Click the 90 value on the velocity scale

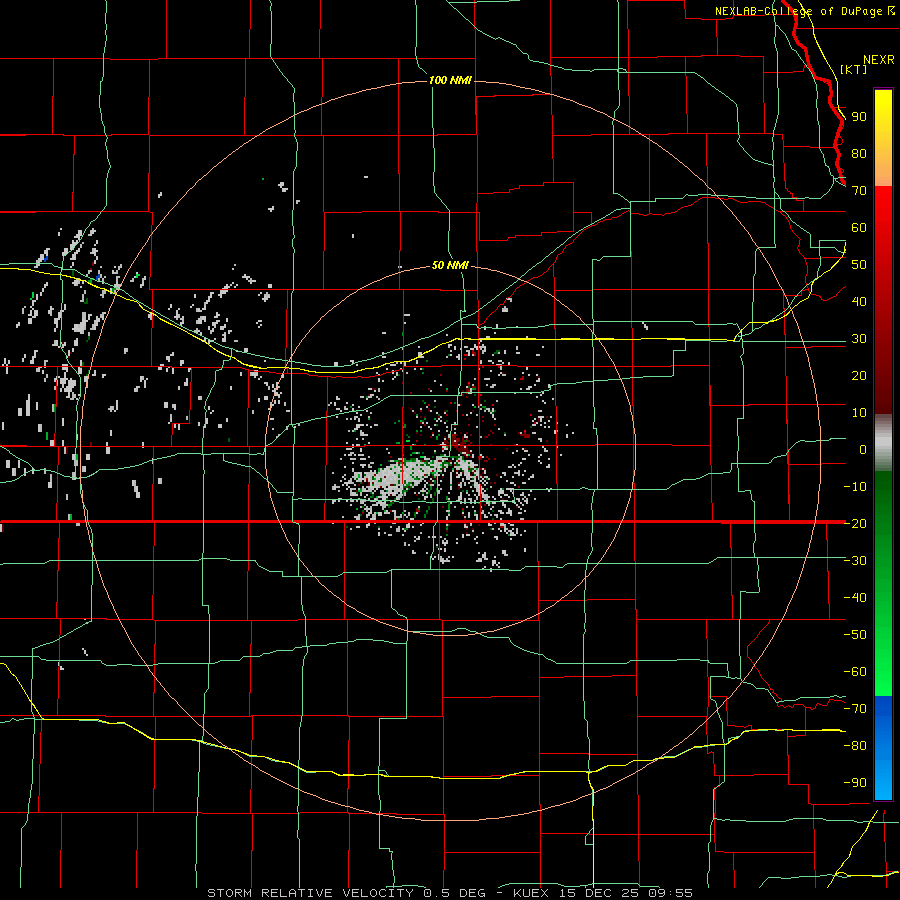click(x=859, y=117)
